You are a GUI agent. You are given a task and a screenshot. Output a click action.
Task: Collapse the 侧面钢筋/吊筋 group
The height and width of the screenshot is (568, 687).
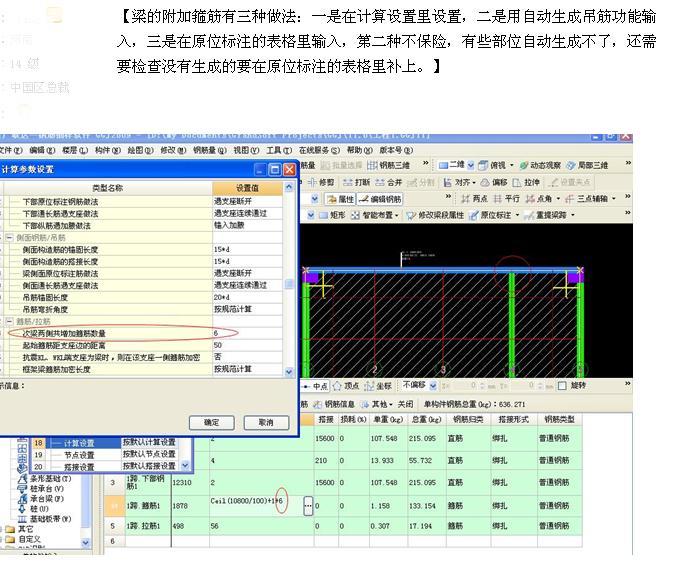(x=9, y=238)
